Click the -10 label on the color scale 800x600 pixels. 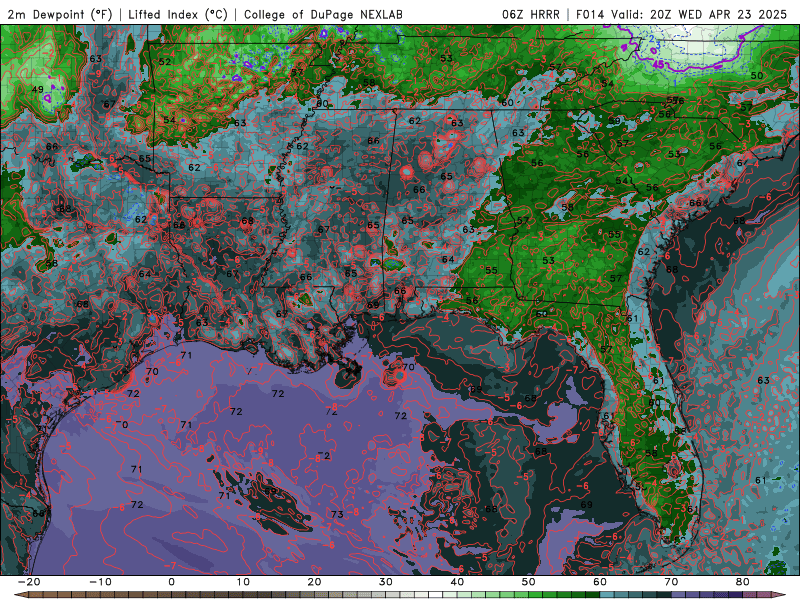coord(100,582)
